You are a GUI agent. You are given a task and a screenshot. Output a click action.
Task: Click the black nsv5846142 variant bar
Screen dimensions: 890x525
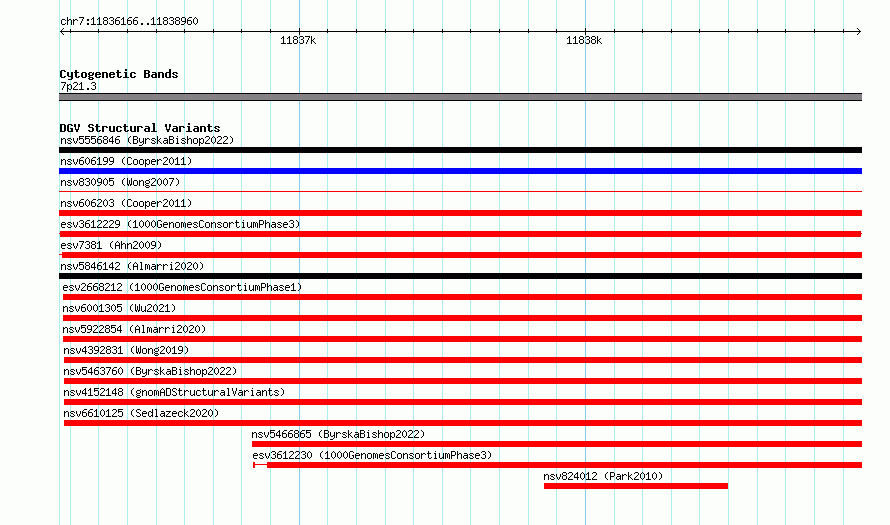coord(460,276)
